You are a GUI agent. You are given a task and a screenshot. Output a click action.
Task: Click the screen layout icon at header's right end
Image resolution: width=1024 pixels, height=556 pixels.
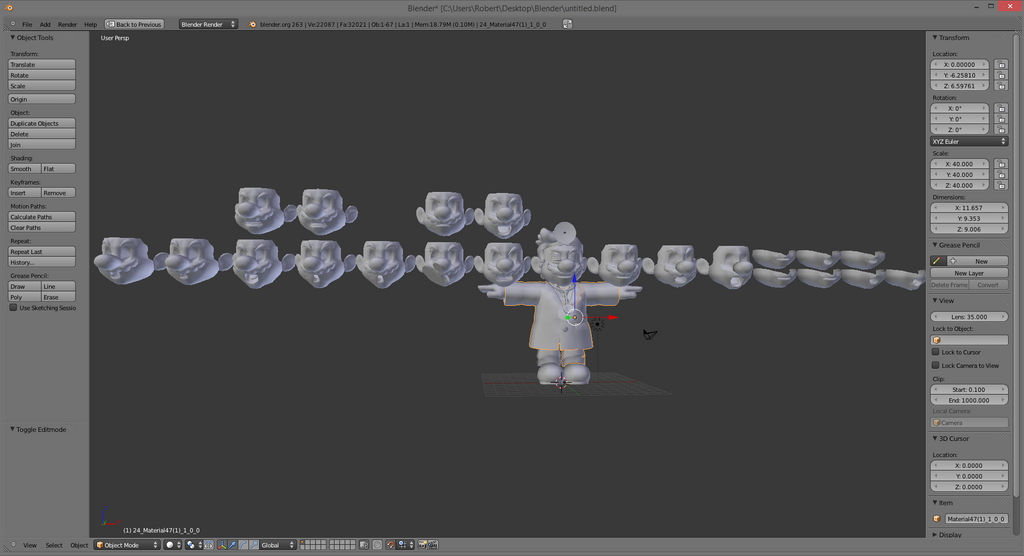click(567, 24)
